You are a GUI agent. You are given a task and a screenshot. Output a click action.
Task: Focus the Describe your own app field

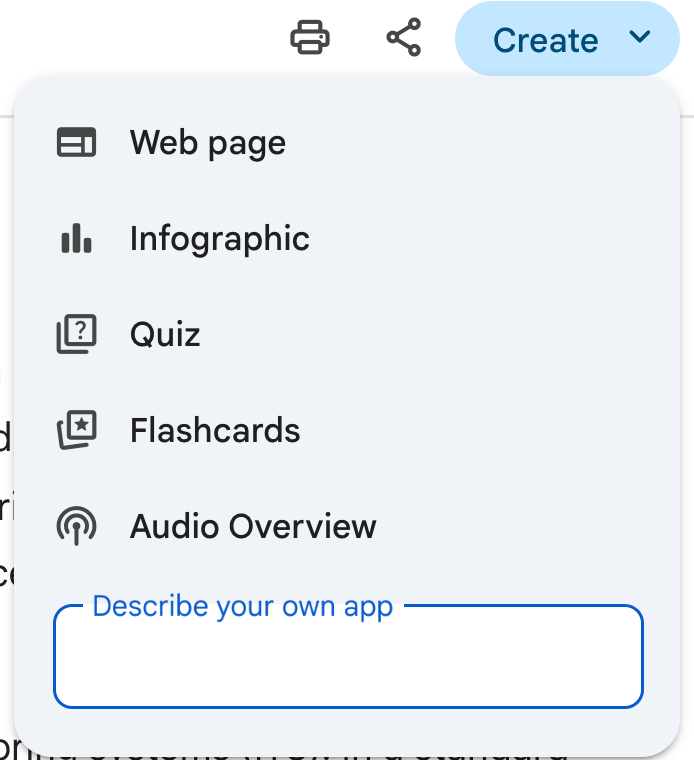coord(348,662)
